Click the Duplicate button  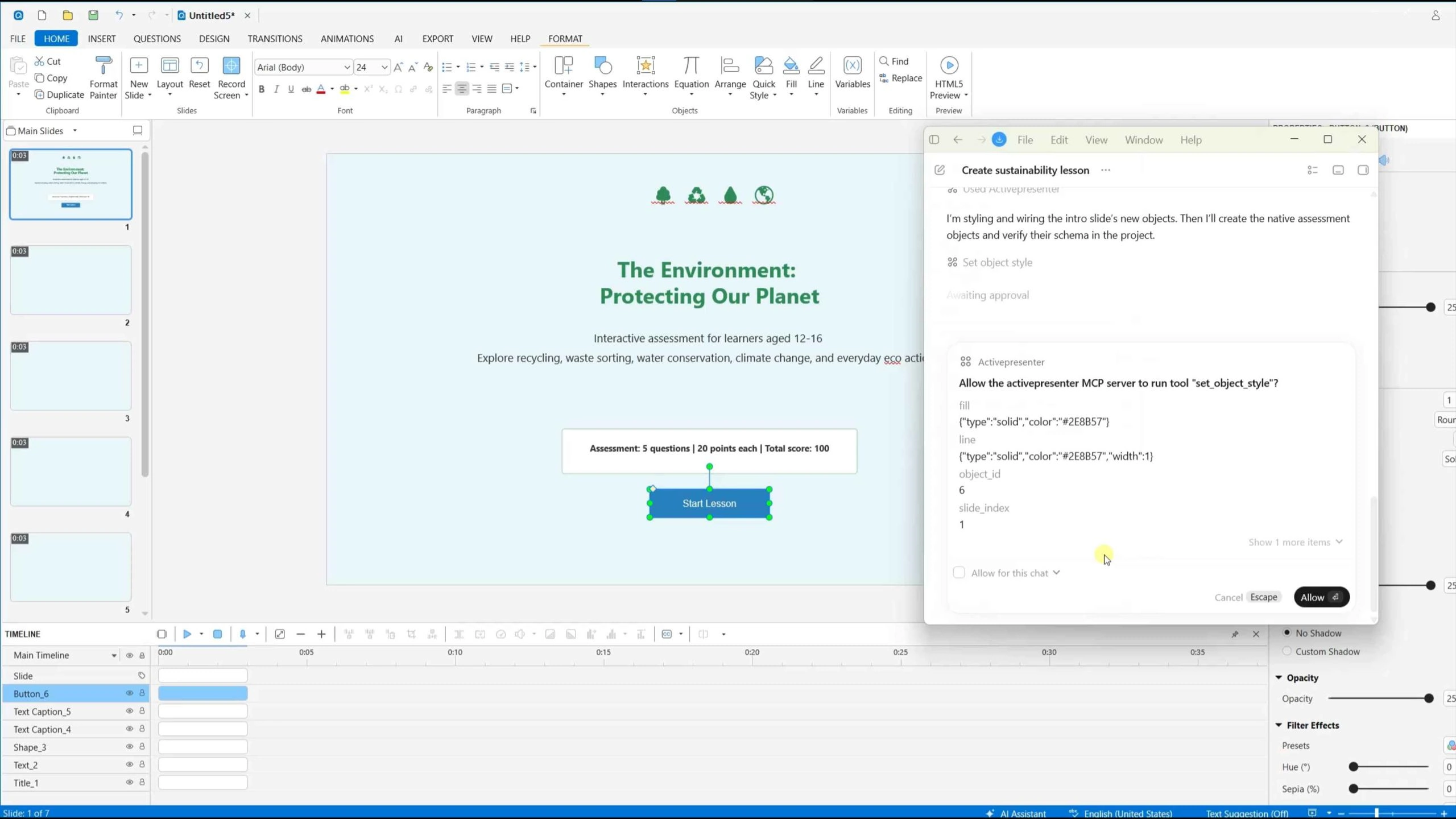tap(59, 95)
